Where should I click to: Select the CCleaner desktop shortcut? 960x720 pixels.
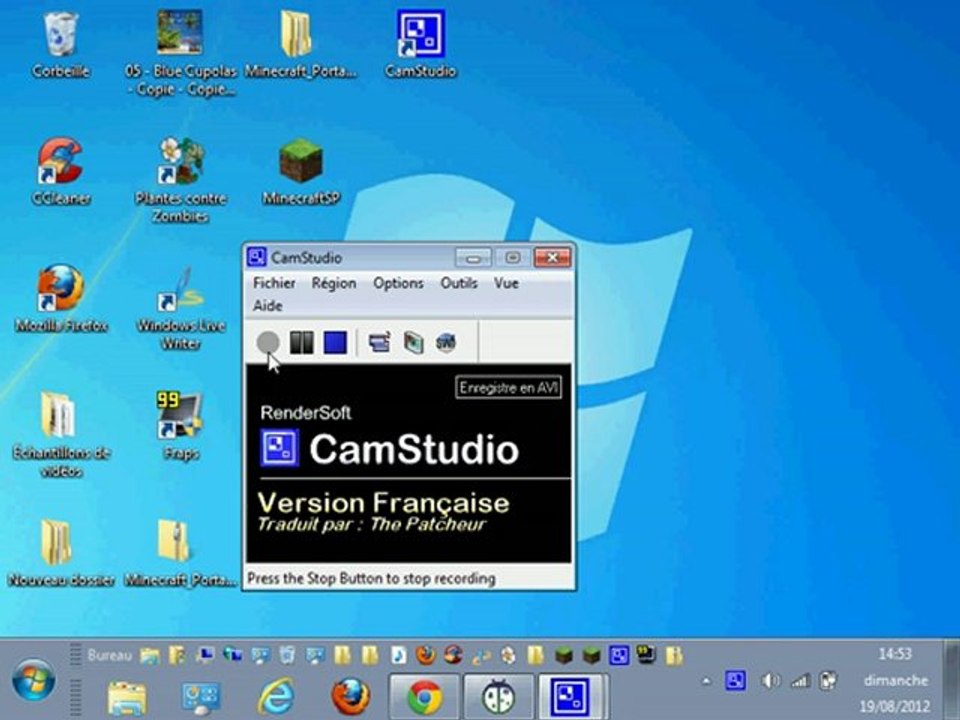[61, 172]
